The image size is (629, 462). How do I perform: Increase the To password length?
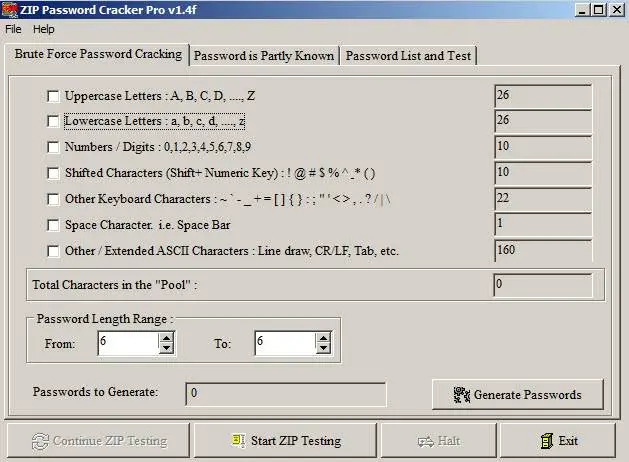click(323, 338)
